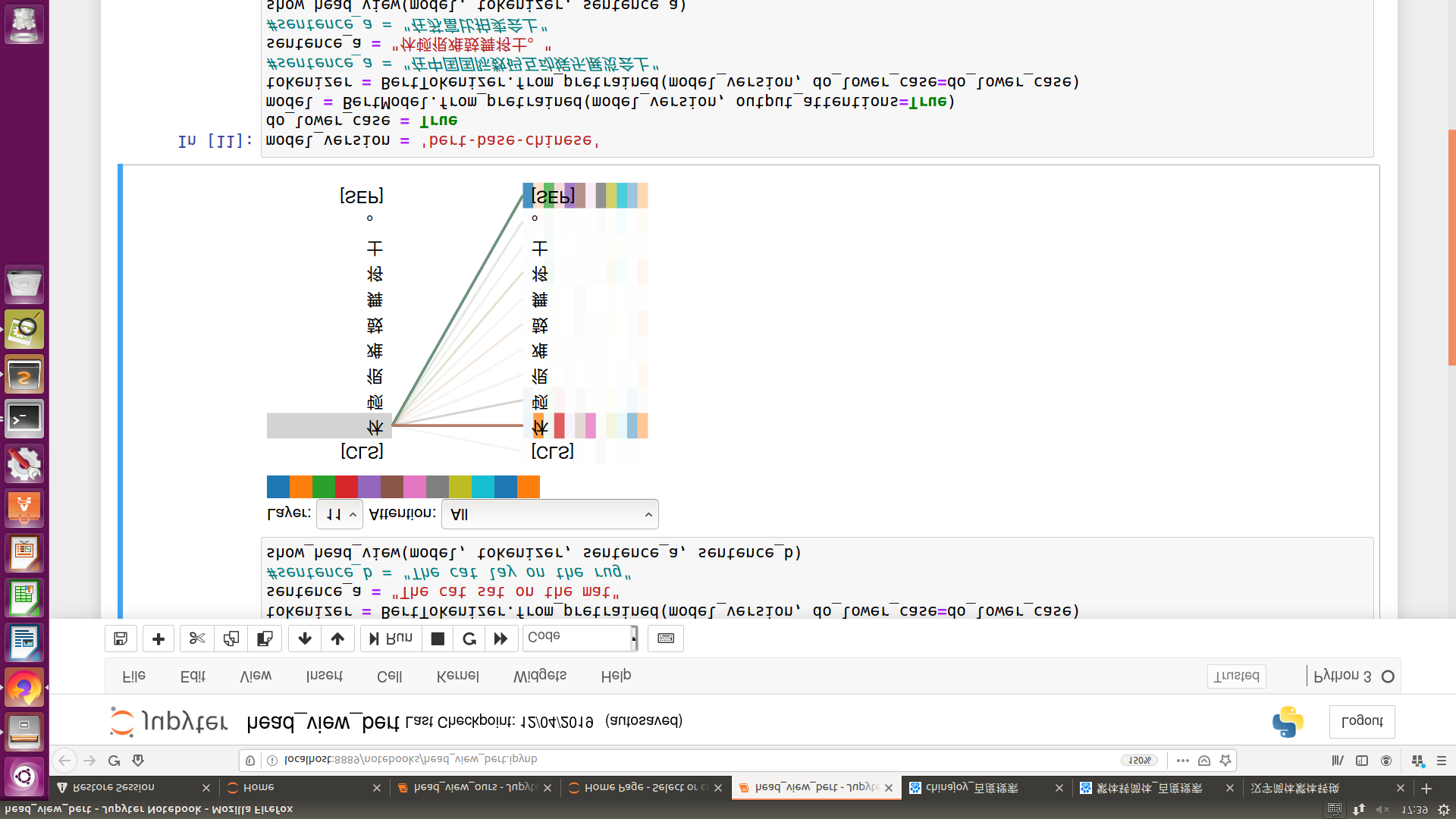Image resolution: width=1456 pixels, height=819 pixels.
Task: Open the Kernel menu
Action: point(457,676)
